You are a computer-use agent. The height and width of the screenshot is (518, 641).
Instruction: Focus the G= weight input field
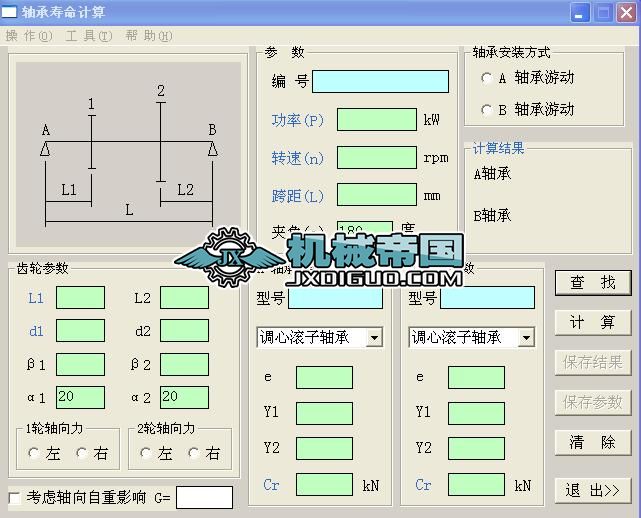click(204, 498)
